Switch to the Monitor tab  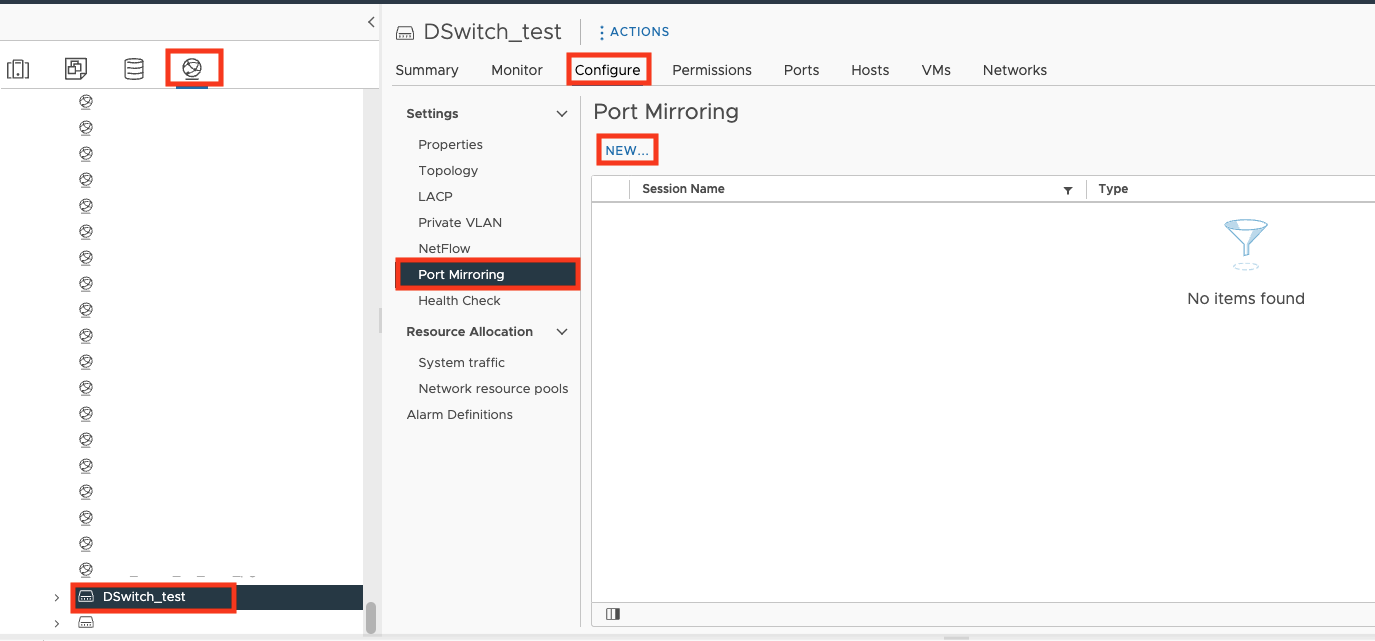[516, 70]
